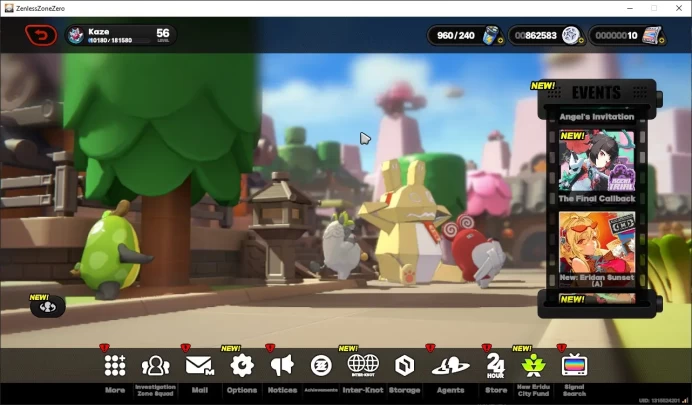Minimize the ZenlessZoneZero window
The image size is (692, 405).
pos(630,8)
